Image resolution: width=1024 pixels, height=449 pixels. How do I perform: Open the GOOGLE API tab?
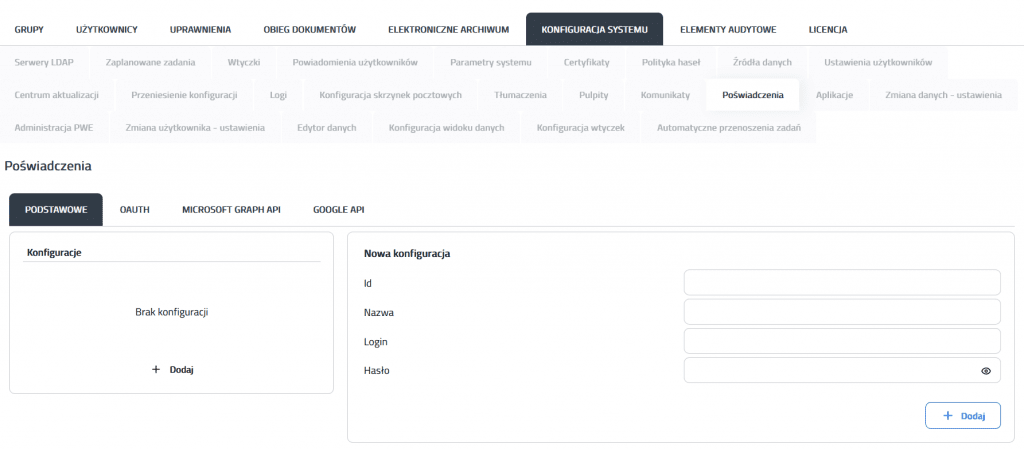[338, 209]
